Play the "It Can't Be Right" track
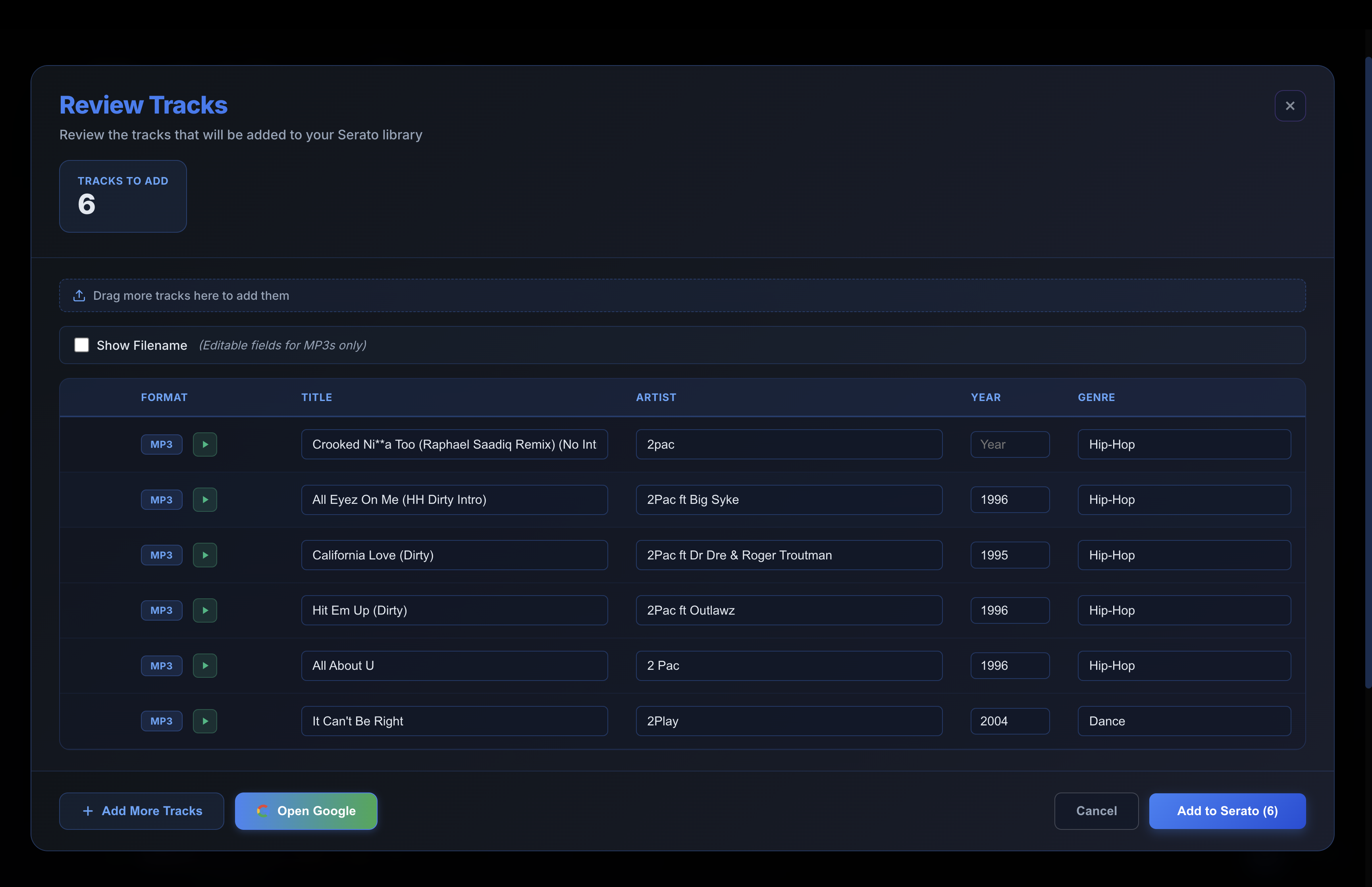Viewport: 1372px width, 887px height. pos(205,721)
